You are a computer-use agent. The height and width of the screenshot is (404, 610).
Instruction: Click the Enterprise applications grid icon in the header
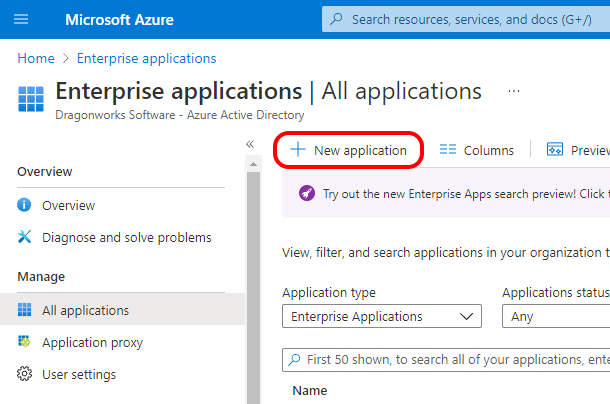(31, 99)
